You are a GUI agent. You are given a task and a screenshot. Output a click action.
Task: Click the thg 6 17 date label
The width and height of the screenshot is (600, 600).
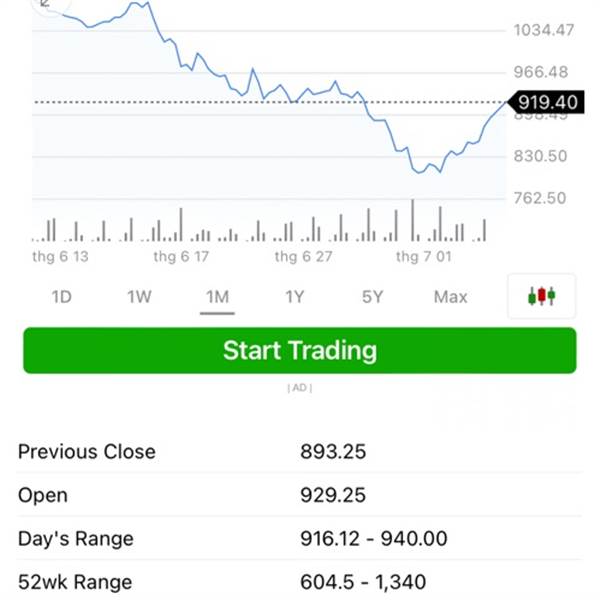coord(181,257)
